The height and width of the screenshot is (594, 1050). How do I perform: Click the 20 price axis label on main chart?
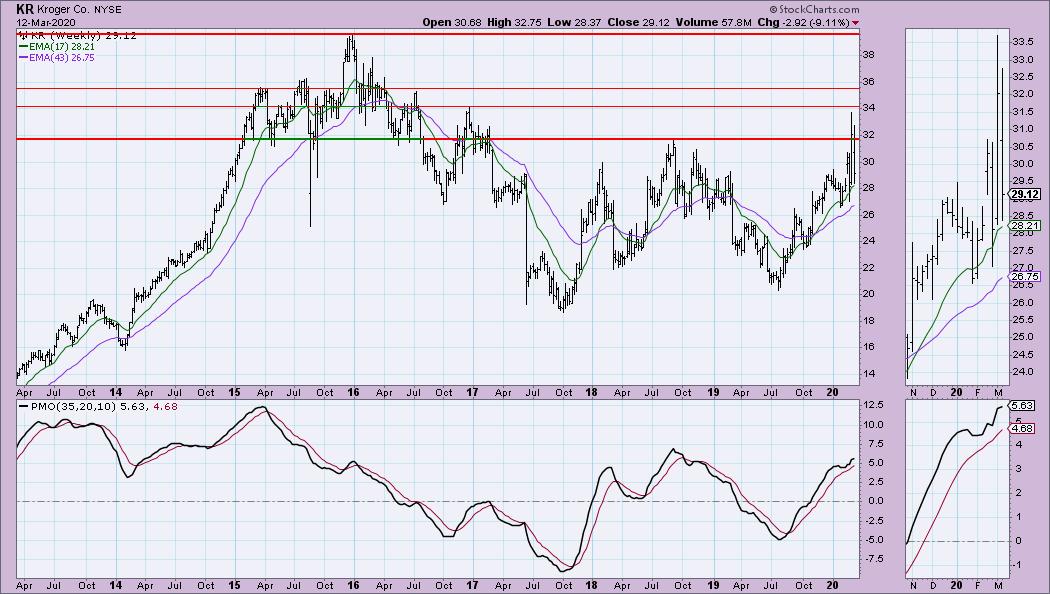pyautogui.click(x=869, y=293)
